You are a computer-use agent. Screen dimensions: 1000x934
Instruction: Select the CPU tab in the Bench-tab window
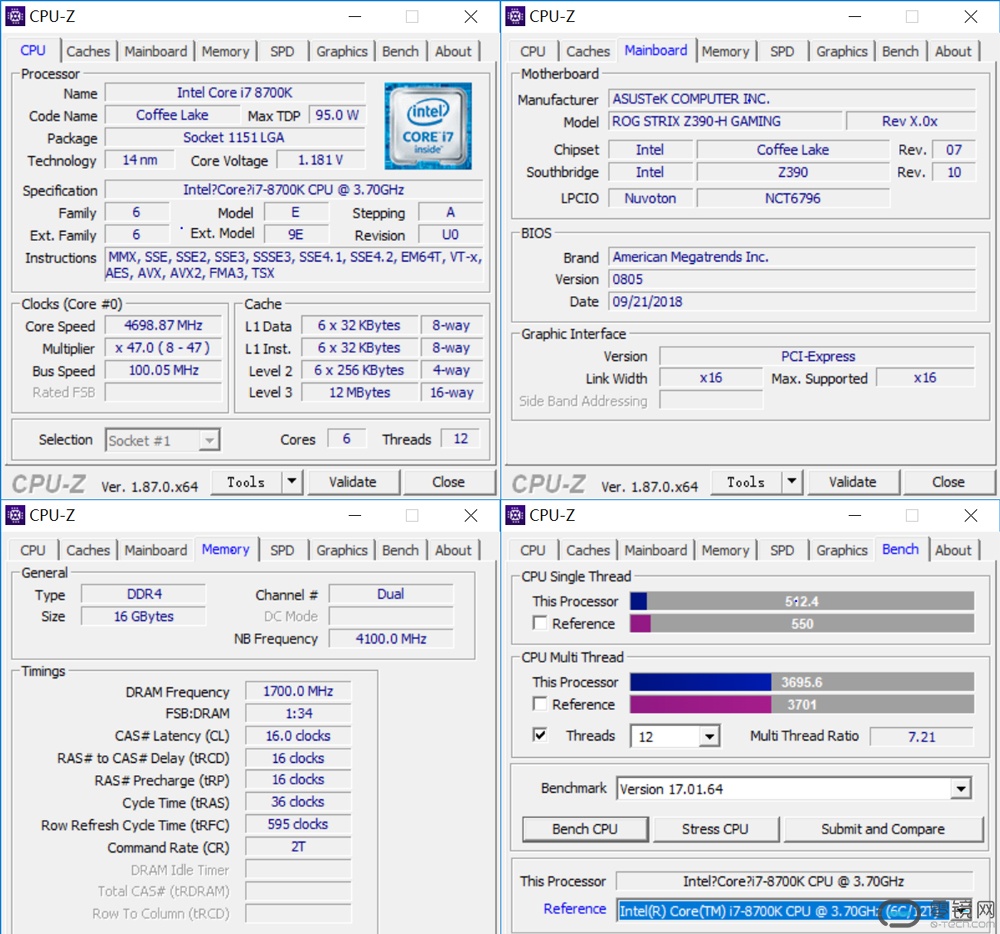(533, 550)
